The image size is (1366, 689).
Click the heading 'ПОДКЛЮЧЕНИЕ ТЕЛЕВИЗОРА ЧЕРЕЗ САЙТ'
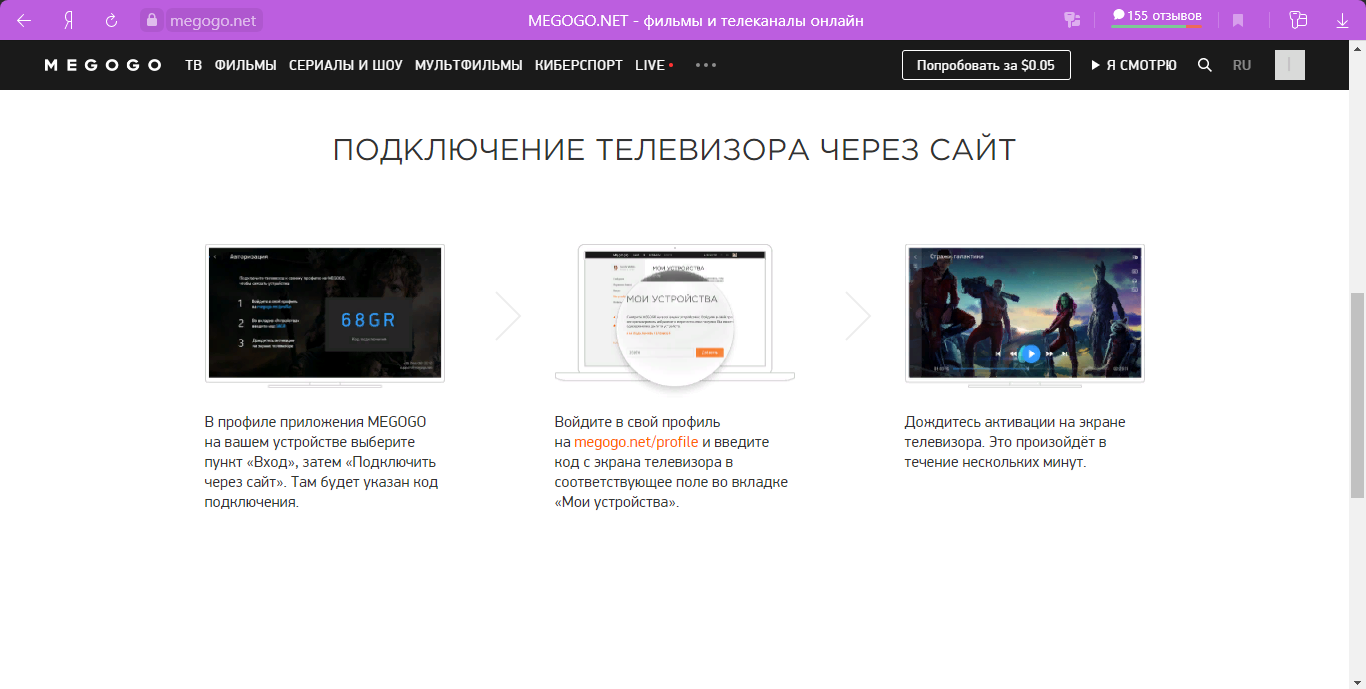click(x=675, y=150)
